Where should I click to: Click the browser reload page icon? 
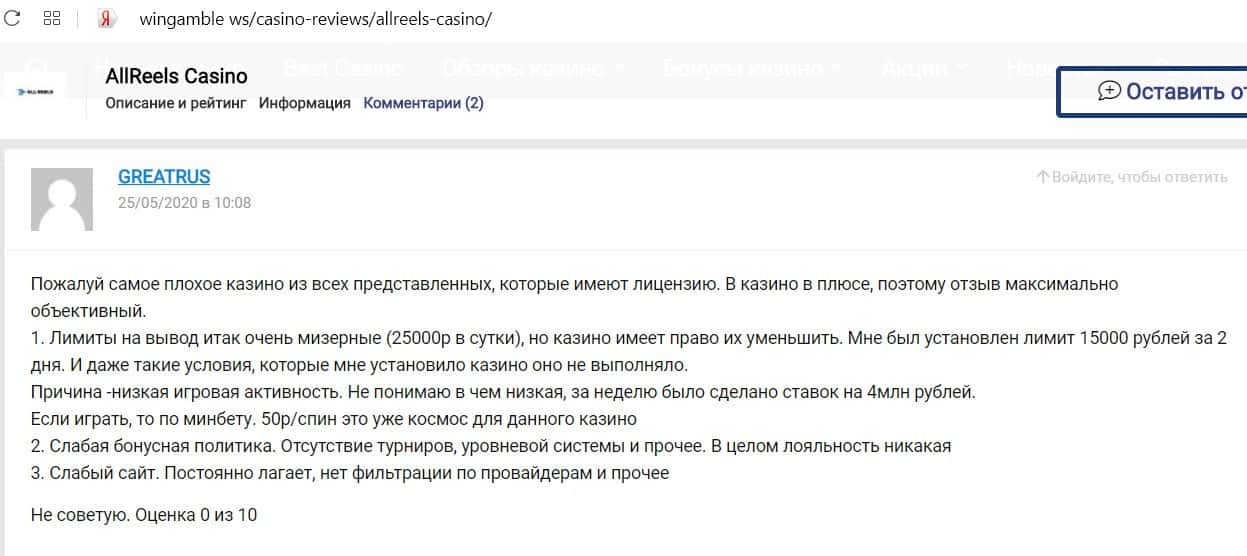pyautogui.click(x=13, y=19)
